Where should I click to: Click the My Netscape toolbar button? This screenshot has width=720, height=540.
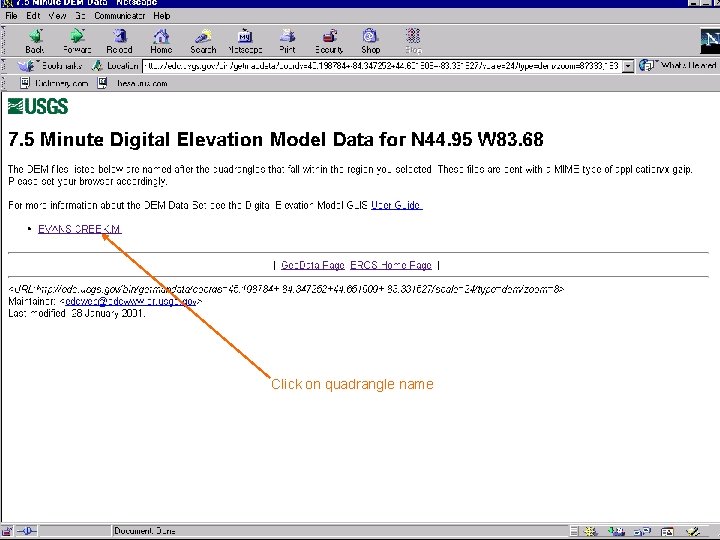(x=245, y=41)
